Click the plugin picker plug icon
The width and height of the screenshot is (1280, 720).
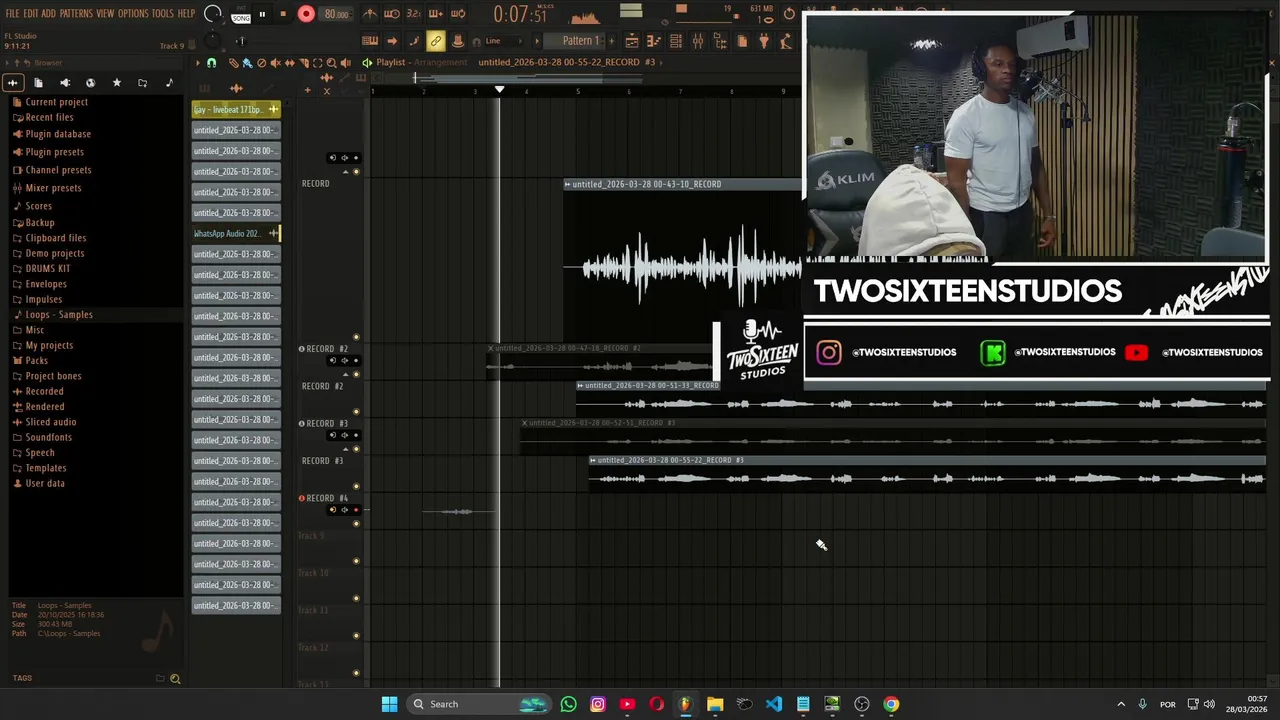764,41
